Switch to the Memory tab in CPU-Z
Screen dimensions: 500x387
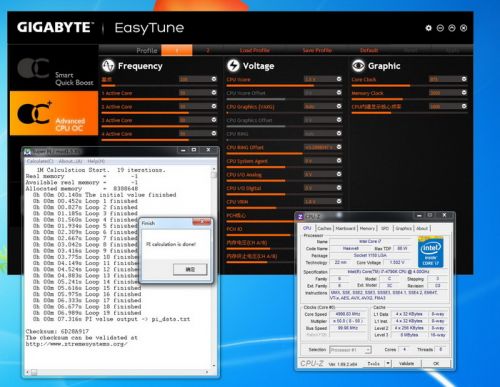367,228
